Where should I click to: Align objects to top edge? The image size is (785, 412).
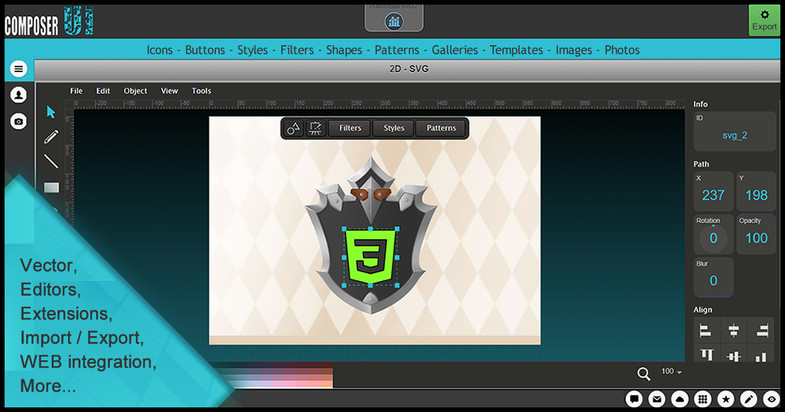click(x=706, y=355)
